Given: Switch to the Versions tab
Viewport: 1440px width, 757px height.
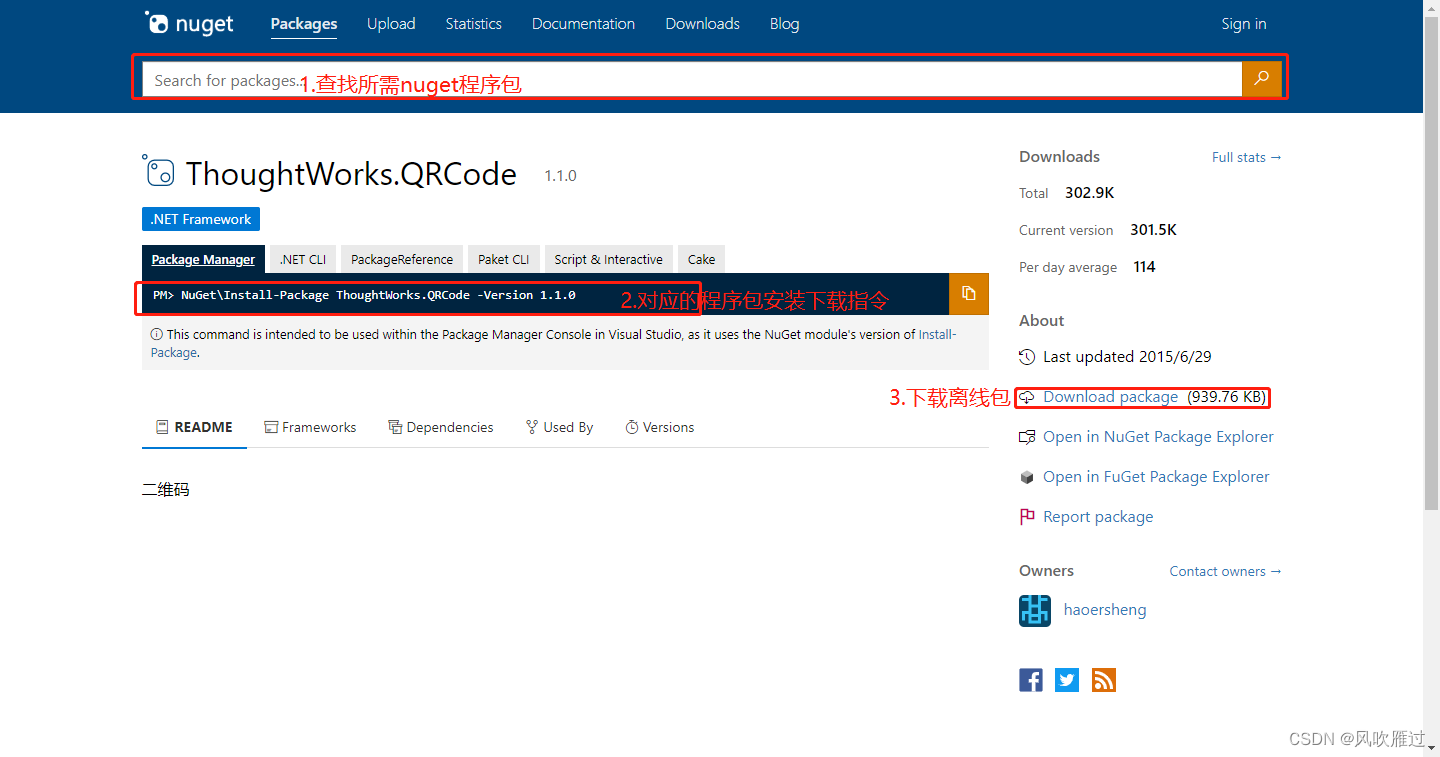Looking at the screenshot, I should click(659, 427).
